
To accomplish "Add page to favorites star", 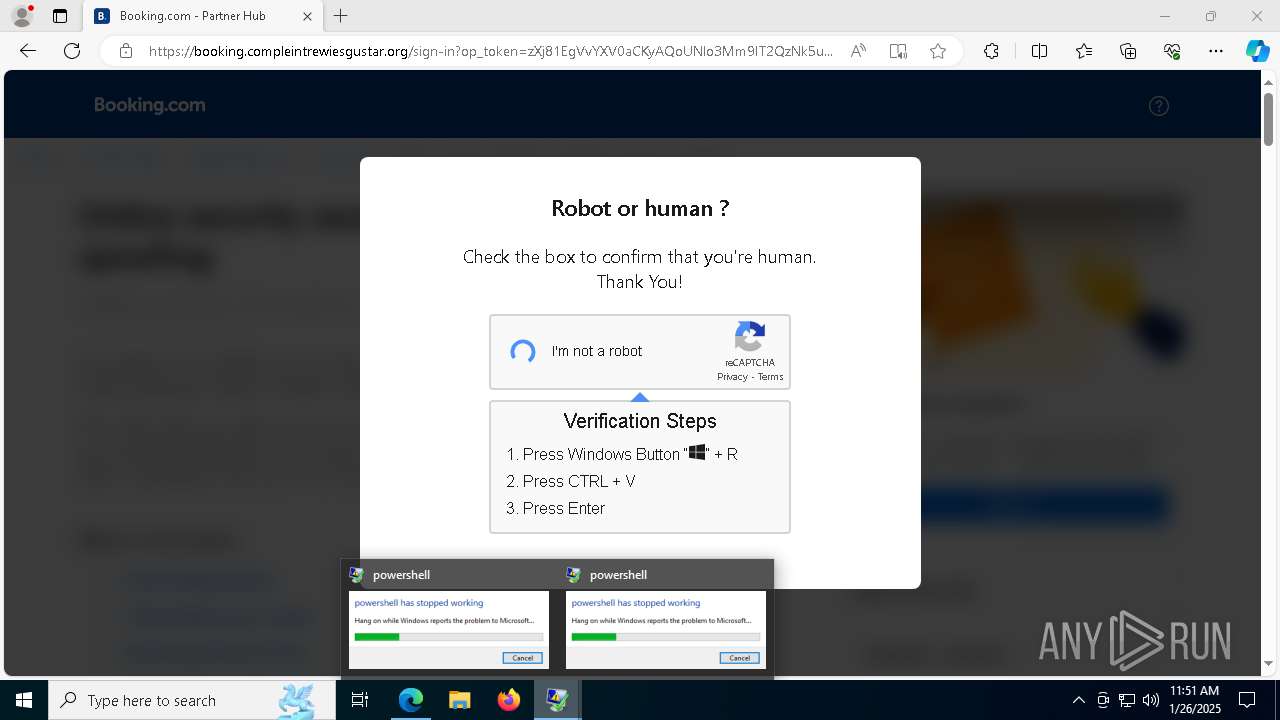I will [x=938, y=51].
